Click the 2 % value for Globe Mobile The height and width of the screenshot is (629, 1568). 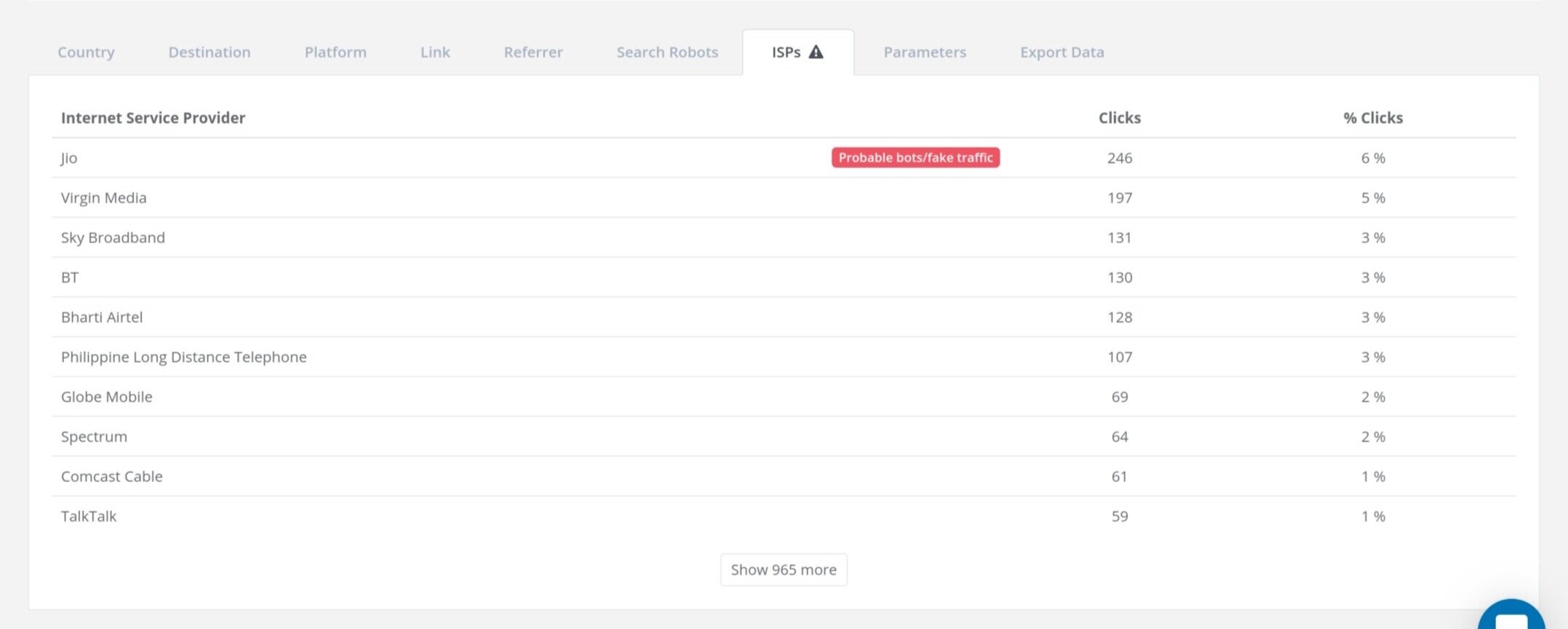coord(1373,397)
